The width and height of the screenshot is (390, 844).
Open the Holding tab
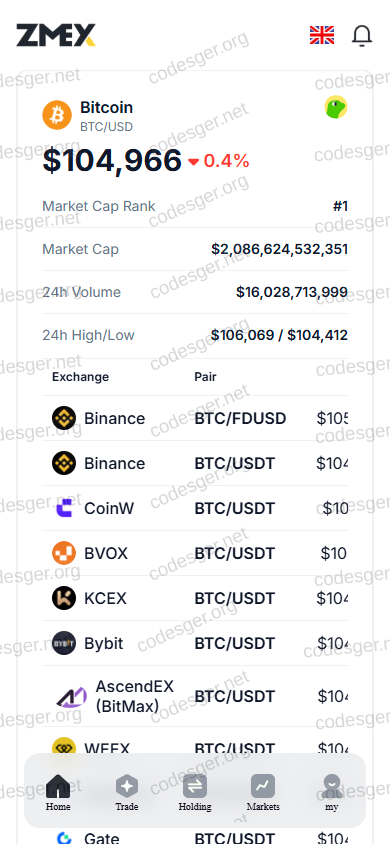click(195, 792)
